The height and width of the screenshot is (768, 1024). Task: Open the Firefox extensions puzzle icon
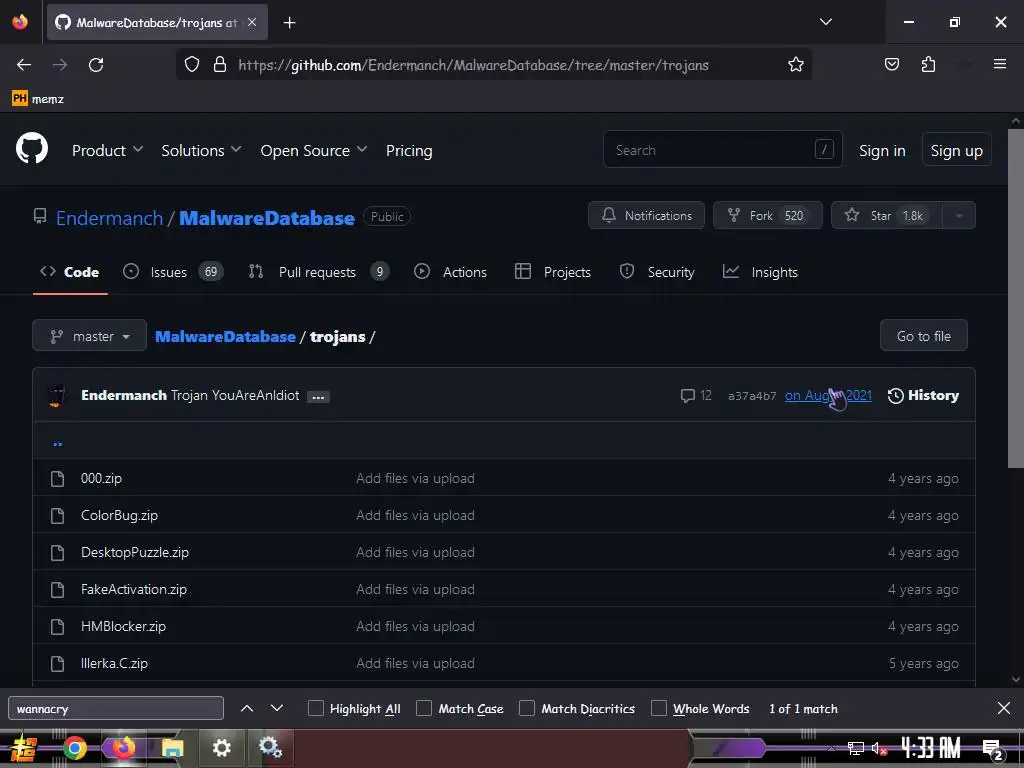(928, 64)
